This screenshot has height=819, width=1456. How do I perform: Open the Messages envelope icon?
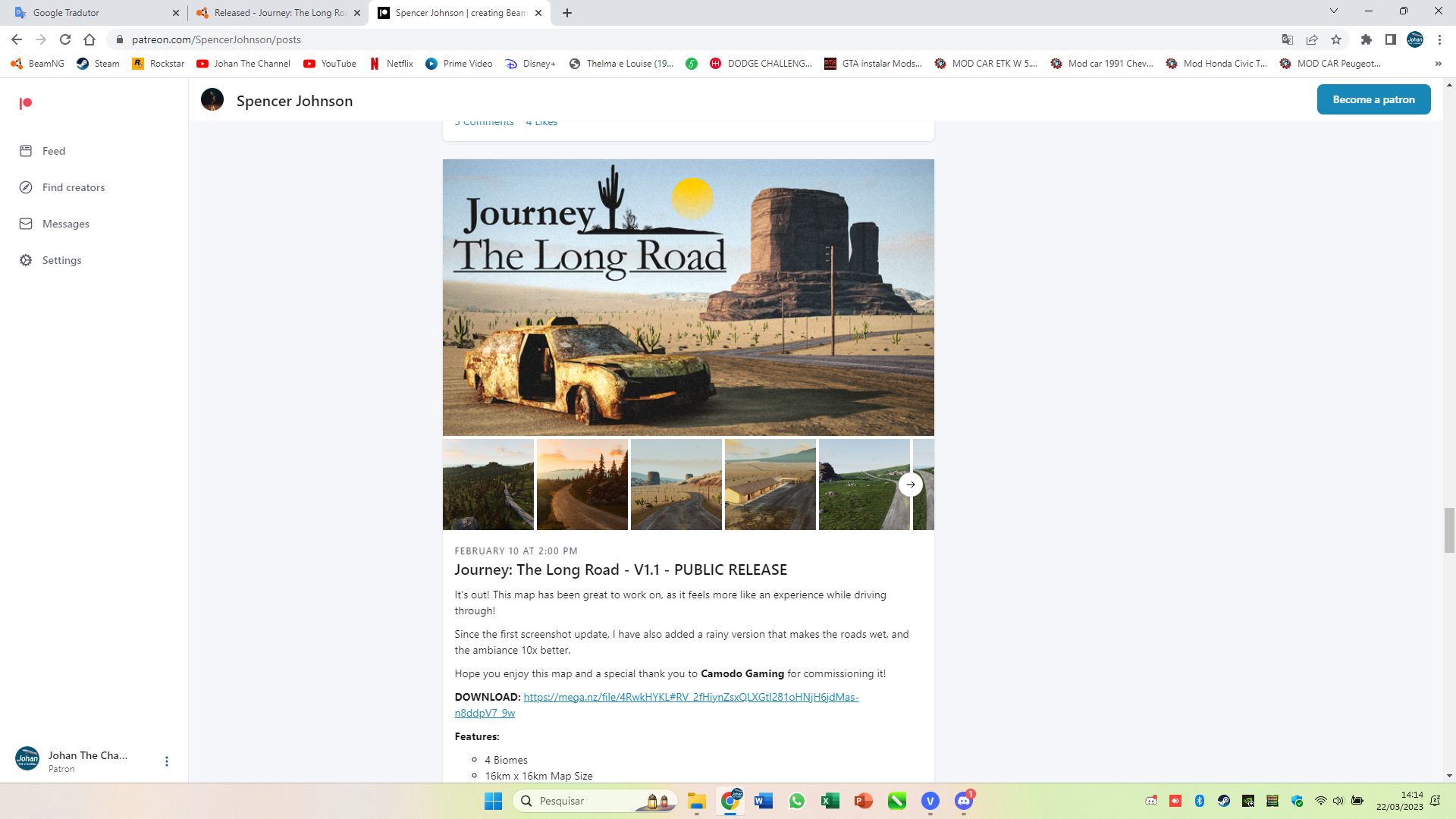tap(26, 224)
